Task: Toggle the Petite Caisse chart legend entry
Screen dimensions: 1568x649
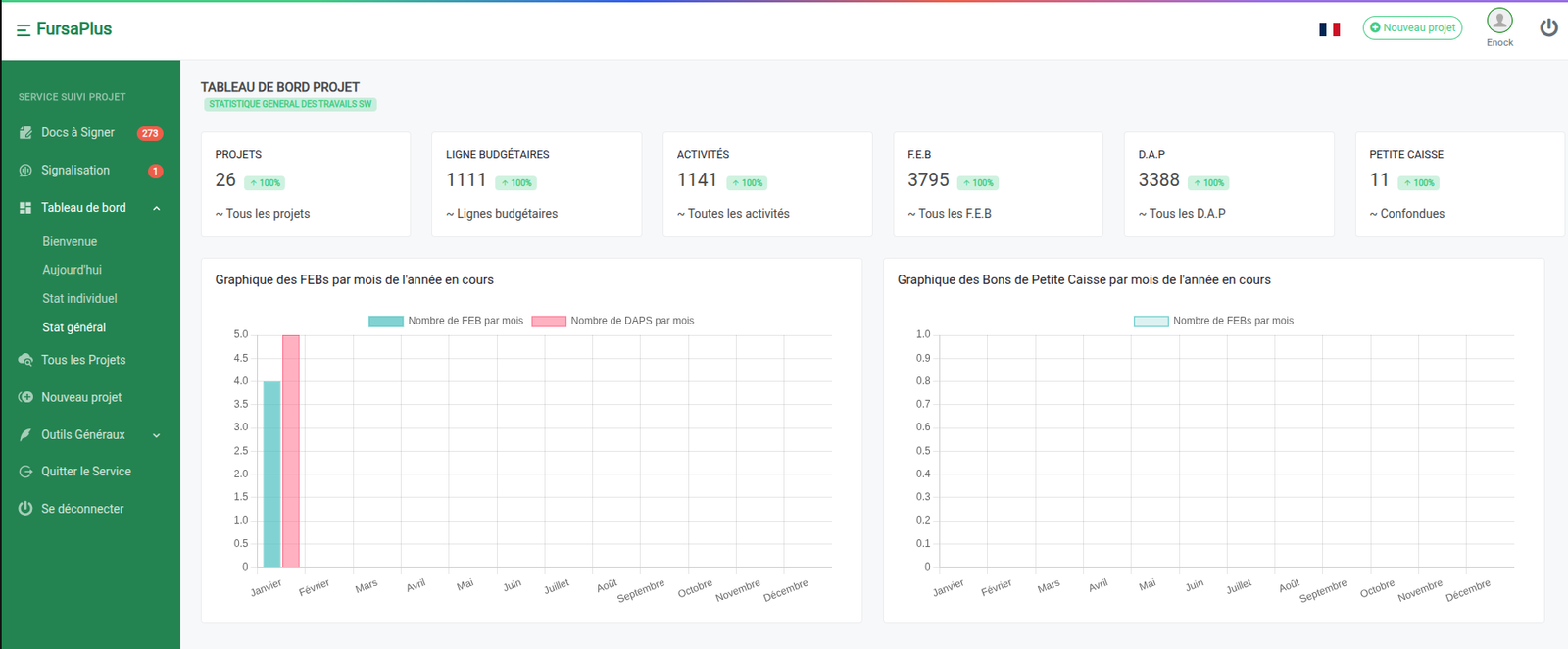Action: 1213,321
